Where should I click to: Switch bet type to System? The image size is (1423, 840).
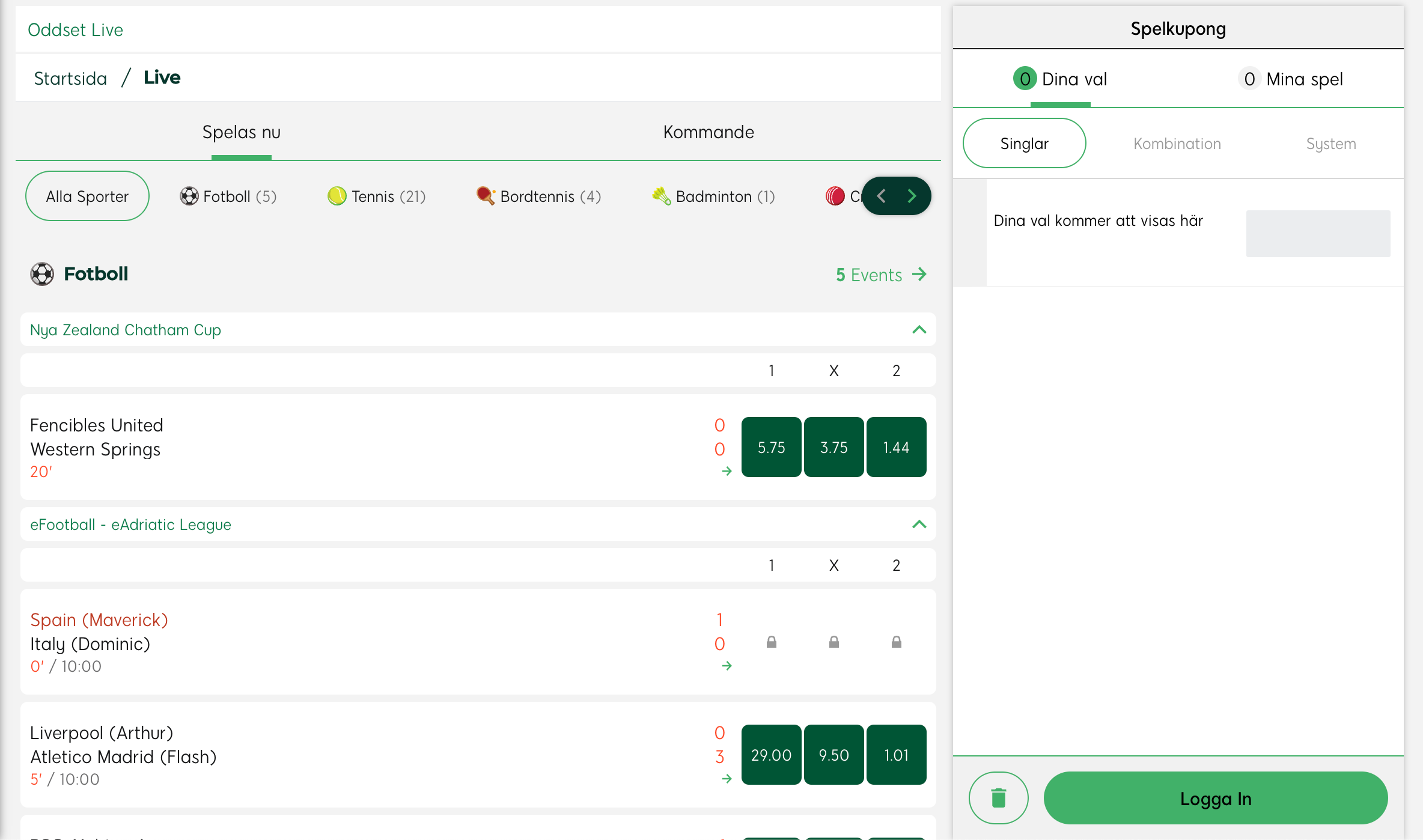(1330, 144)
